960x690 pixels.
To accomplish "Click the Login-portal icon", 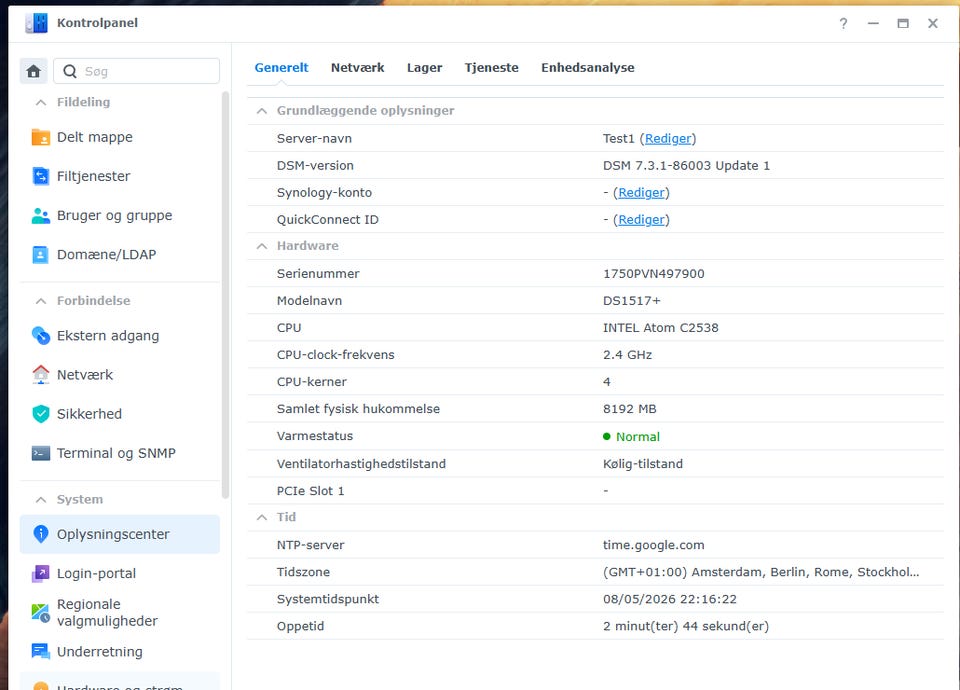I will click(40, 574).
